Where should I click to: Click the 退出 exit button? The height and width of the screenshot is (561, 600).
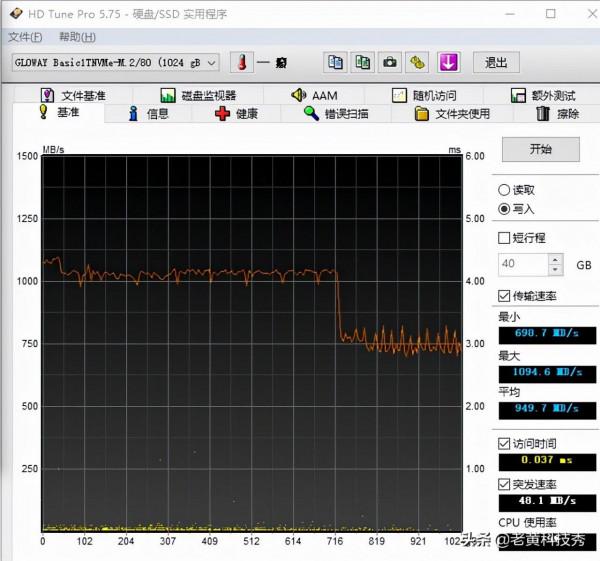coord(496,62)
